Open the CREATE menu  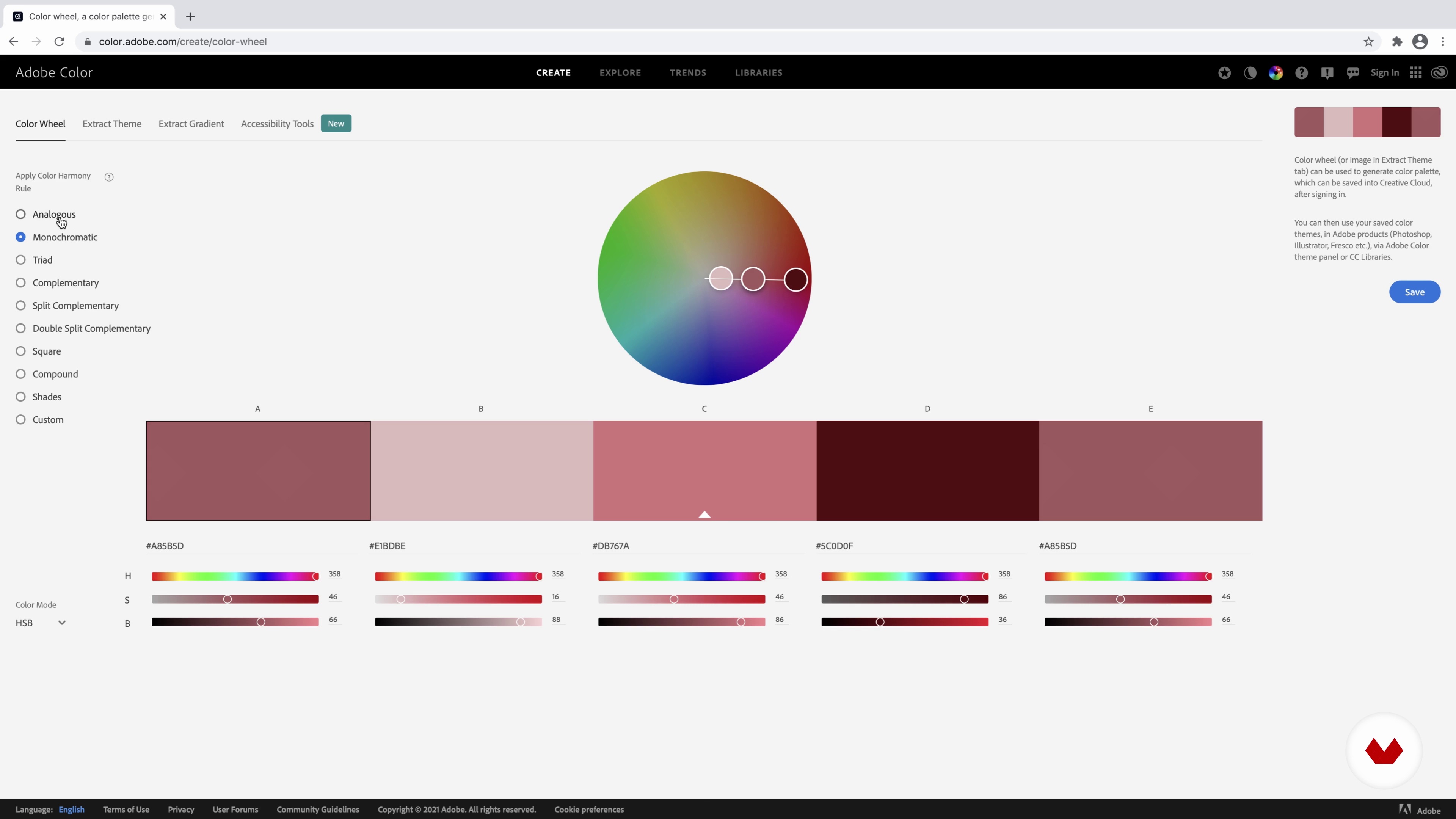pyautogui.click(x=553, y=73)
